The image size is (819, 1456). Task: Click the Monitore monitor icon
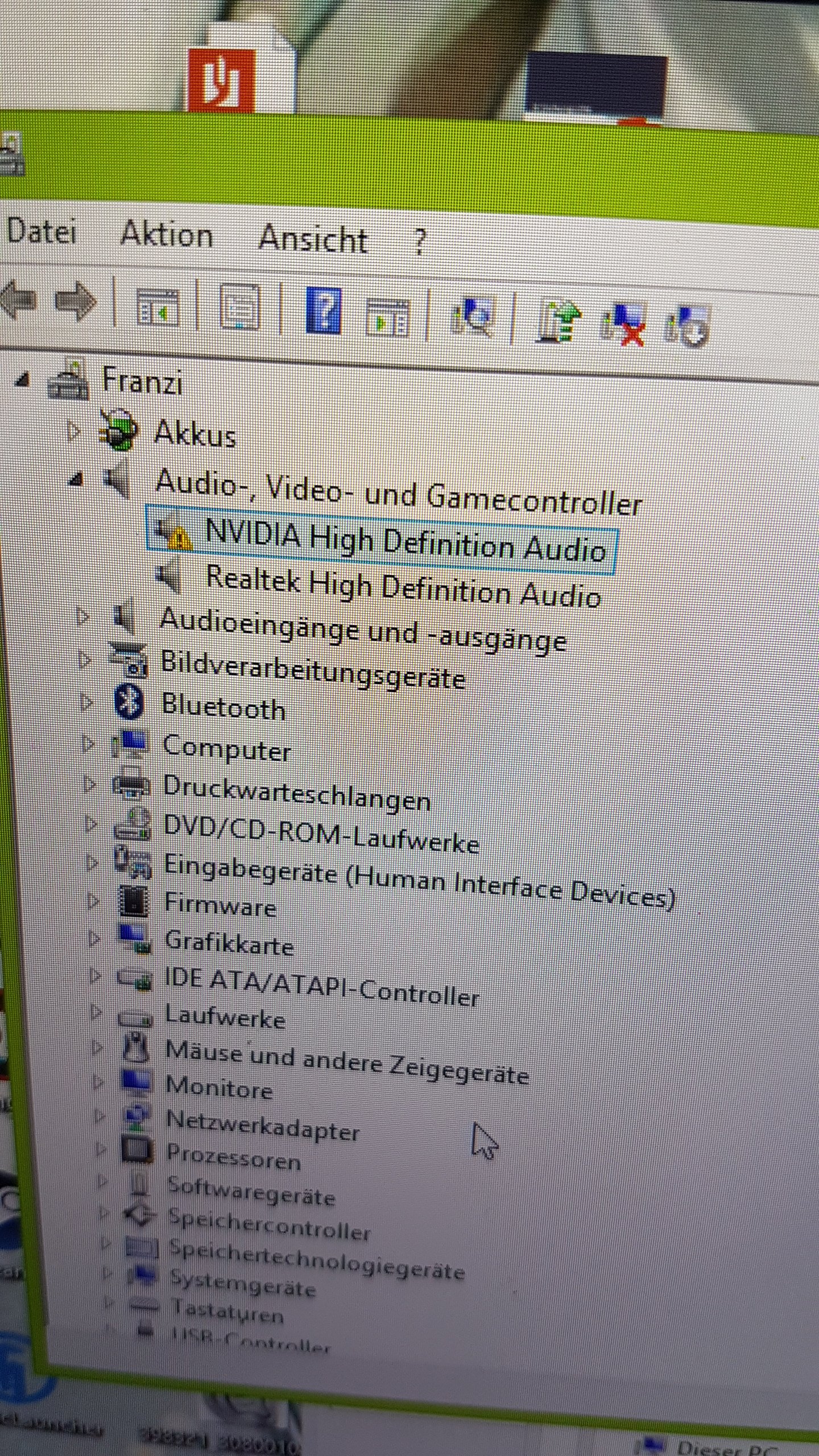pos(138,1083)
